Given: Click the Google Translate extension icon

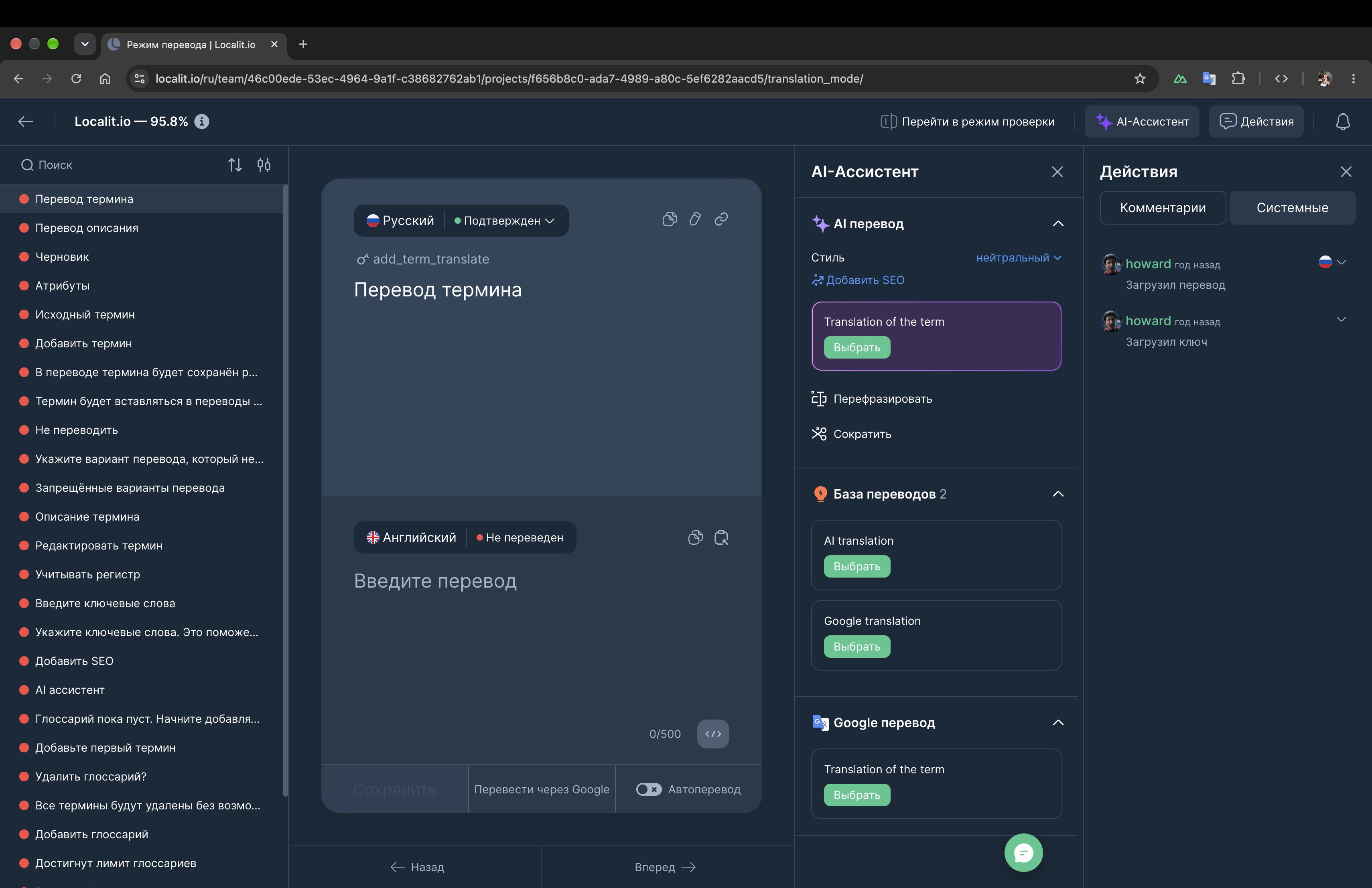Looking at the screenshot, I should 1209,78.
